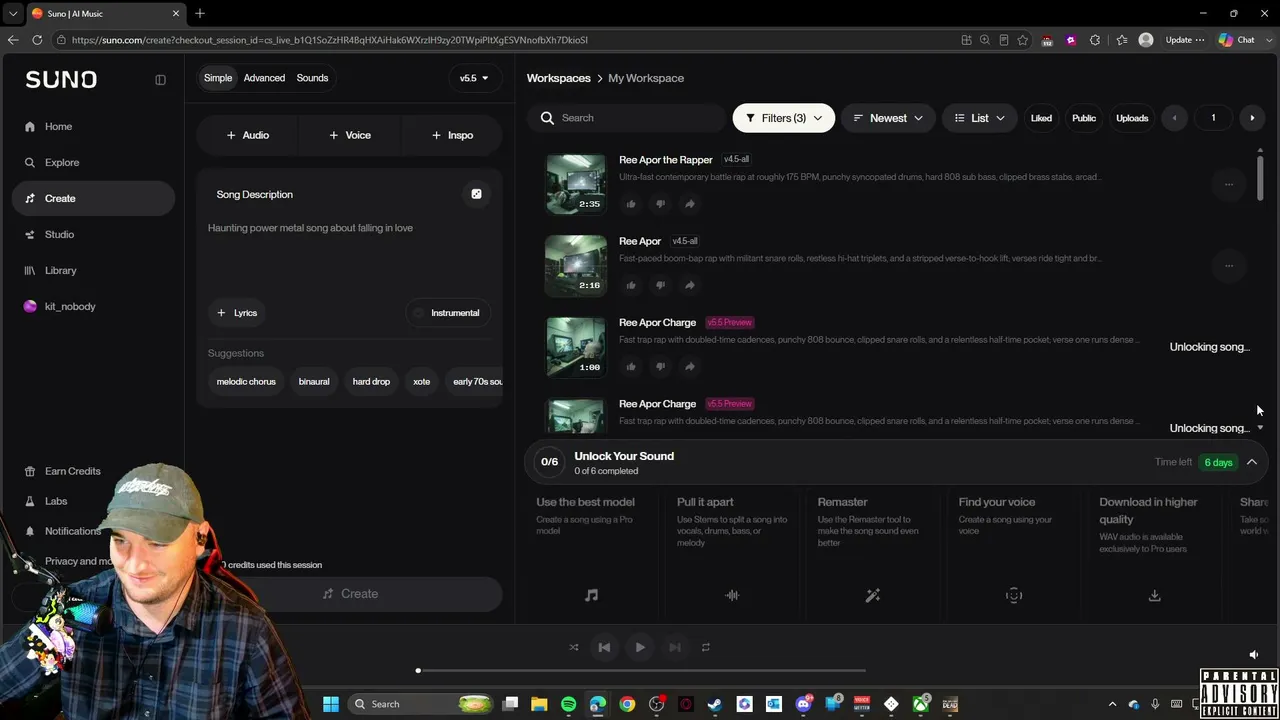
Task: Open the Filters (3) dropdown
Action: [783, 118]
